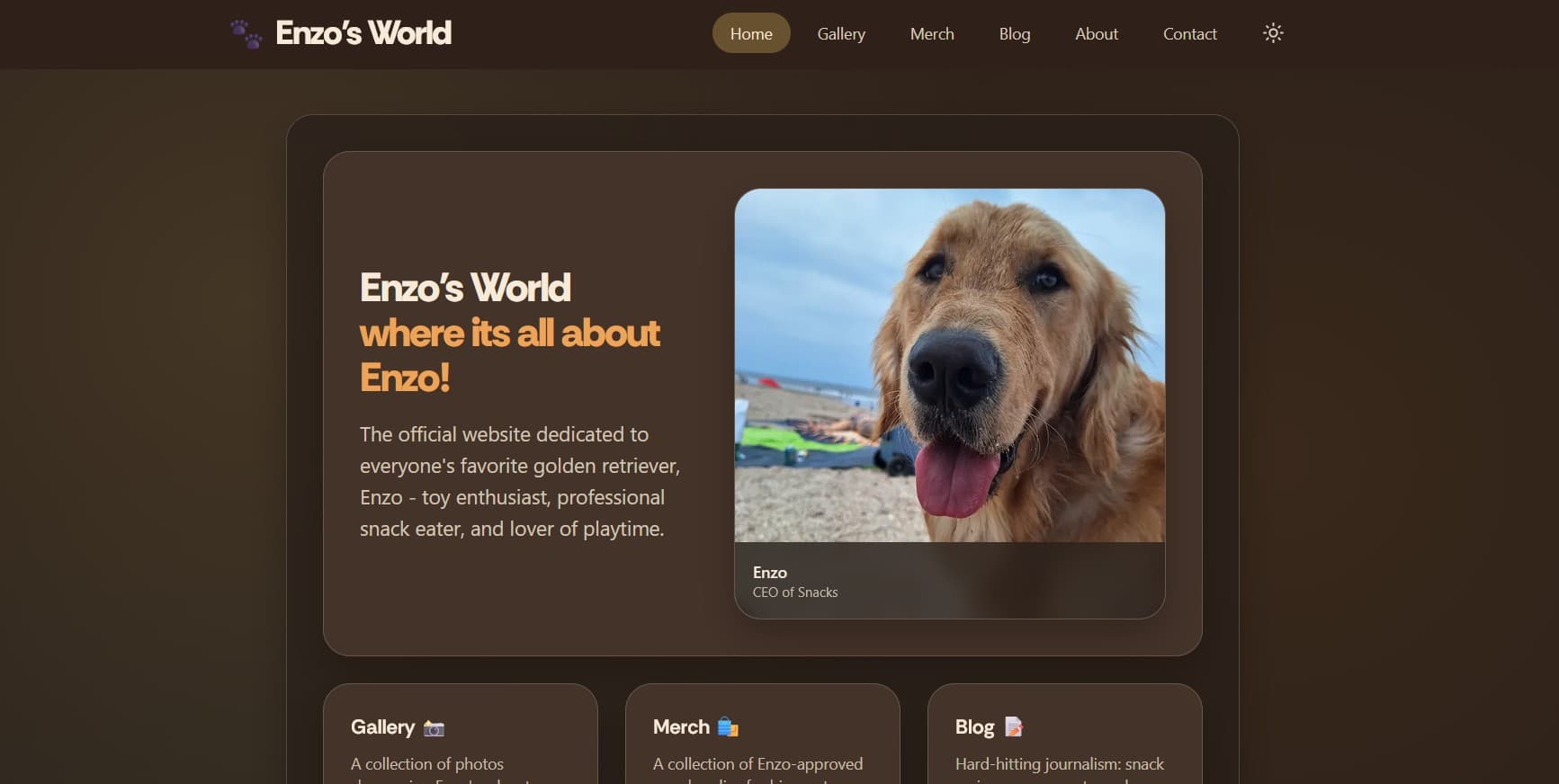Open the Contact page in navbar
This screenshot has height=784, width=1559.
(1189, 33)
